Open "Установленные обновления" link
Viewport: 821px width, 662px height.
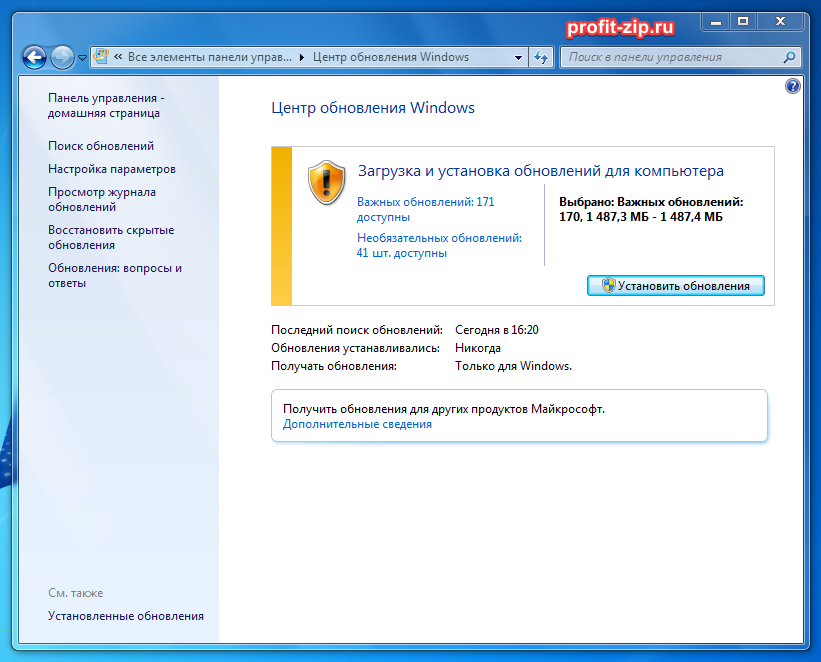pyautogui.click(x=126, y=616)
